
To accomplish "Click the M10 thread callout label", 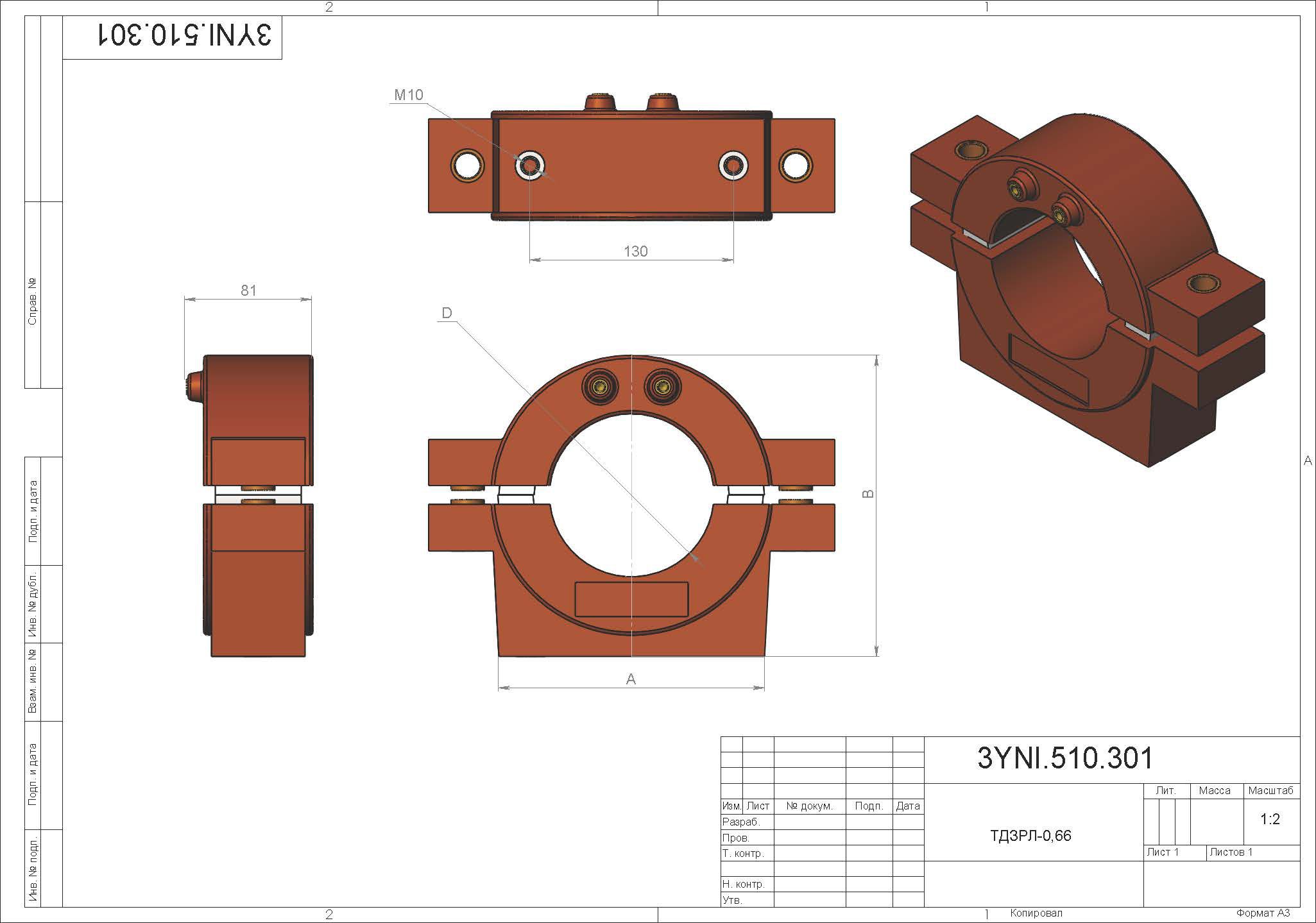I will pos(408,95).
